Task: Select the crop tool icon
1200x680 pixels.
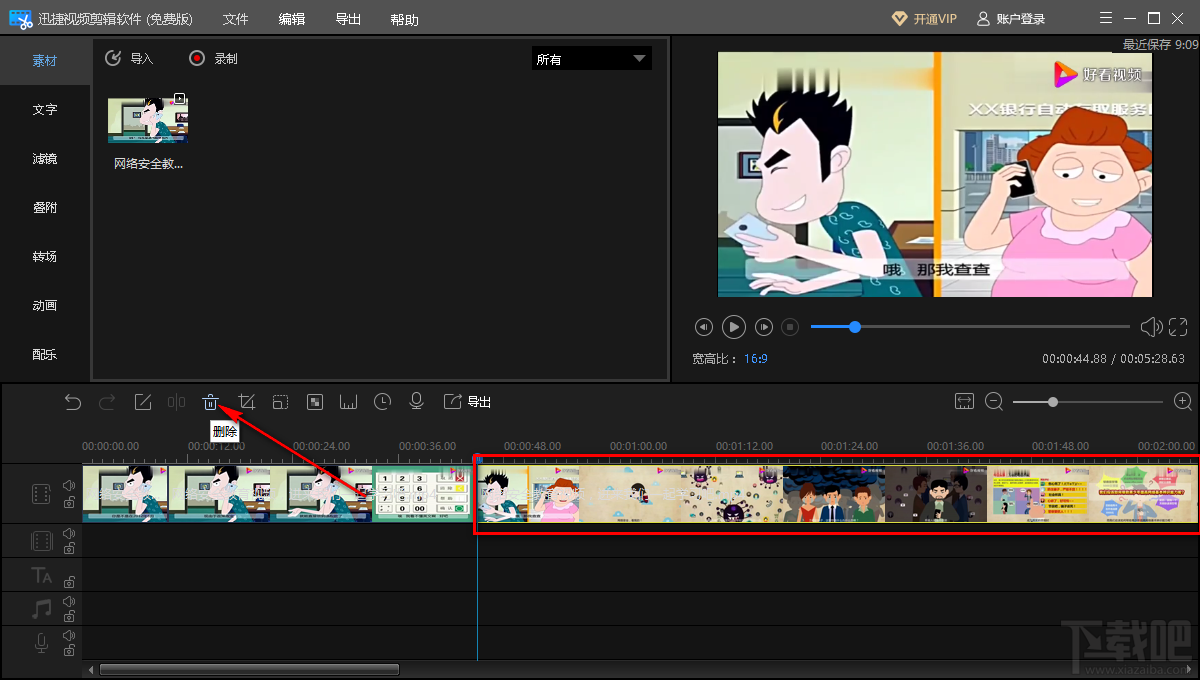Action: tap(248, 402)
